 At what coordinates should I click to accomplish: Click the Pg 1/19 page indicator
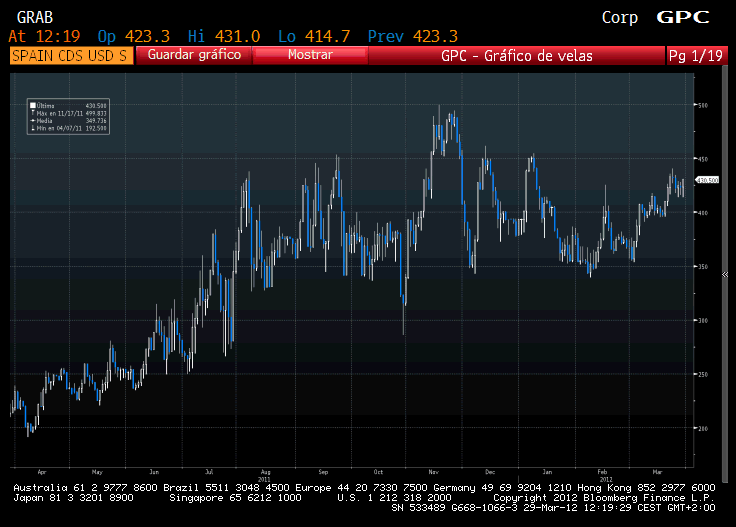(696, 56)
